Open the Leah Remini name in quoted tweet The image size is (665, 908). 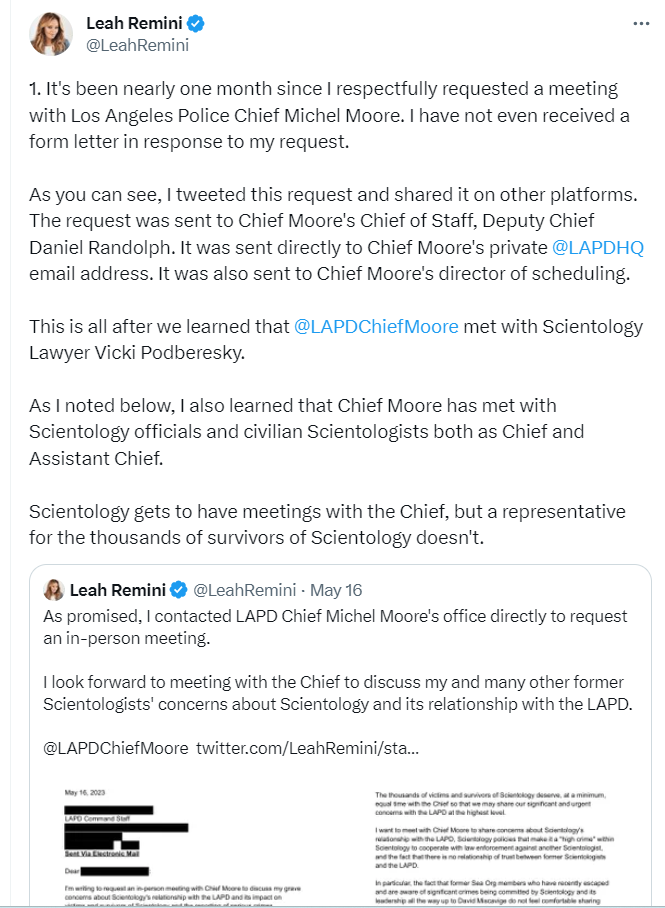coord(117,589)
